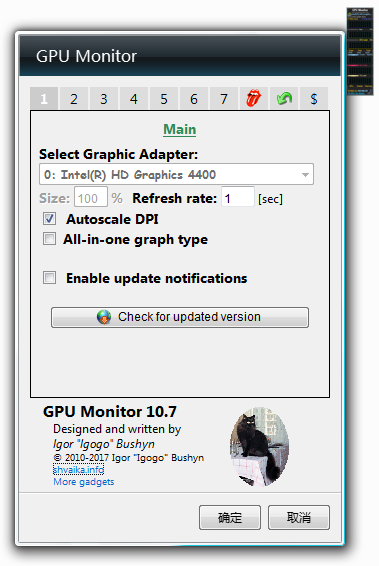Screen dimensions: 379x566
Task: Click the GPU Monitor title text
Action: [x=86, y=56]
